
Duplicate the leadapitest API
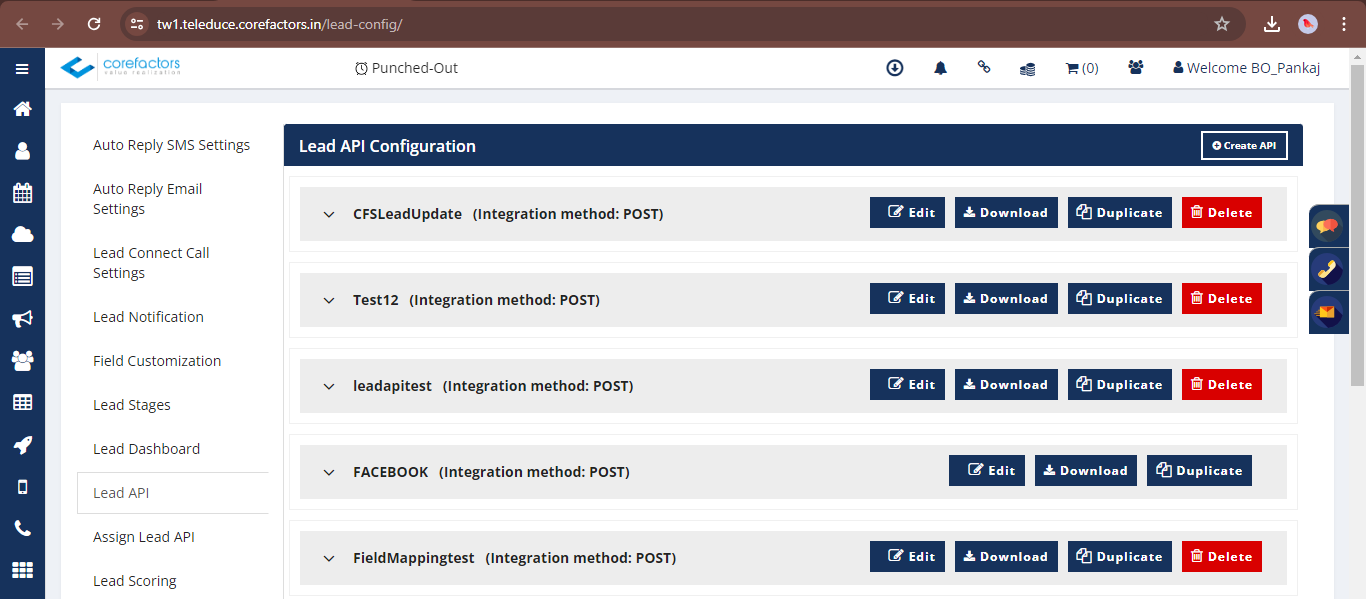tap(1120, 384)
